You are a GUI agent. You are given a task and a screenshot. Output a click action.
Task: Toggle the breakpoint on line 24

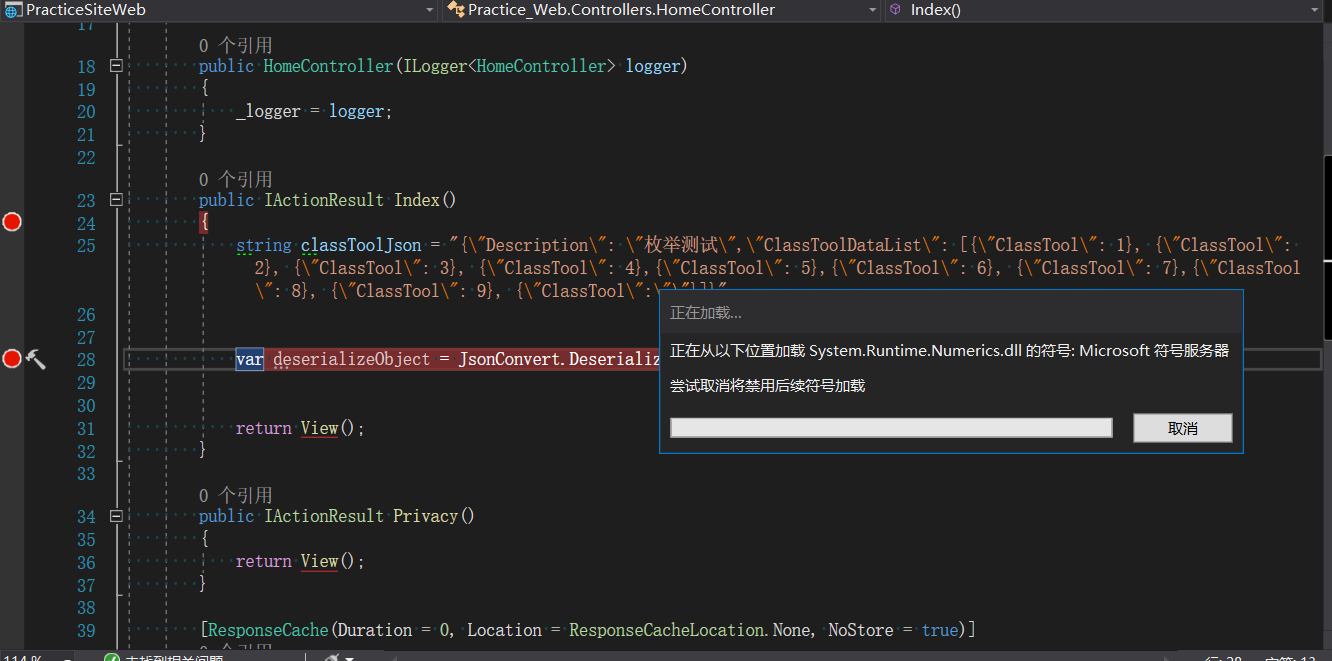coord(12,221)
